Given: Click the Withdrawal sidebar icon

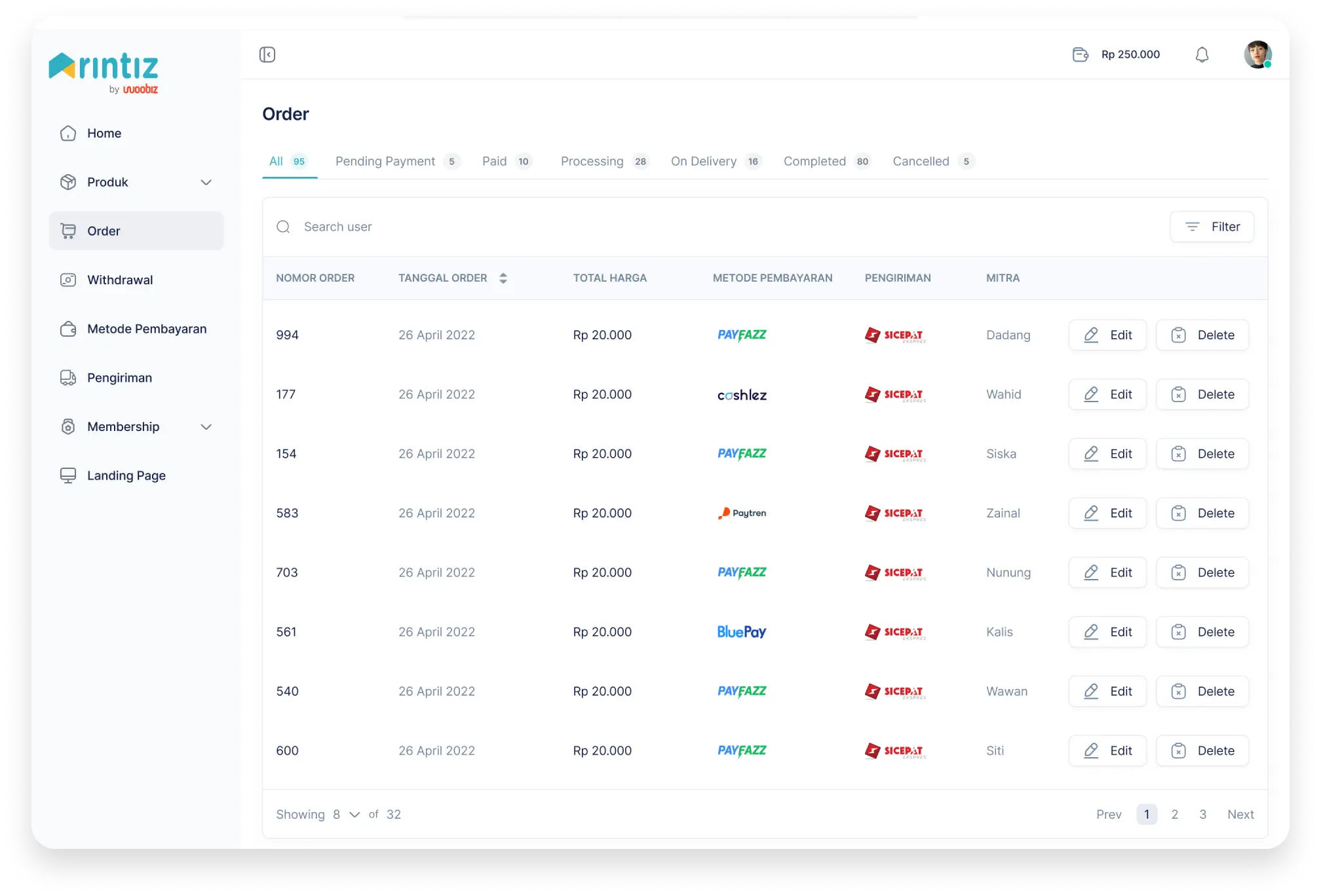Looking at the screenshot, I should [x=67, y=279].
